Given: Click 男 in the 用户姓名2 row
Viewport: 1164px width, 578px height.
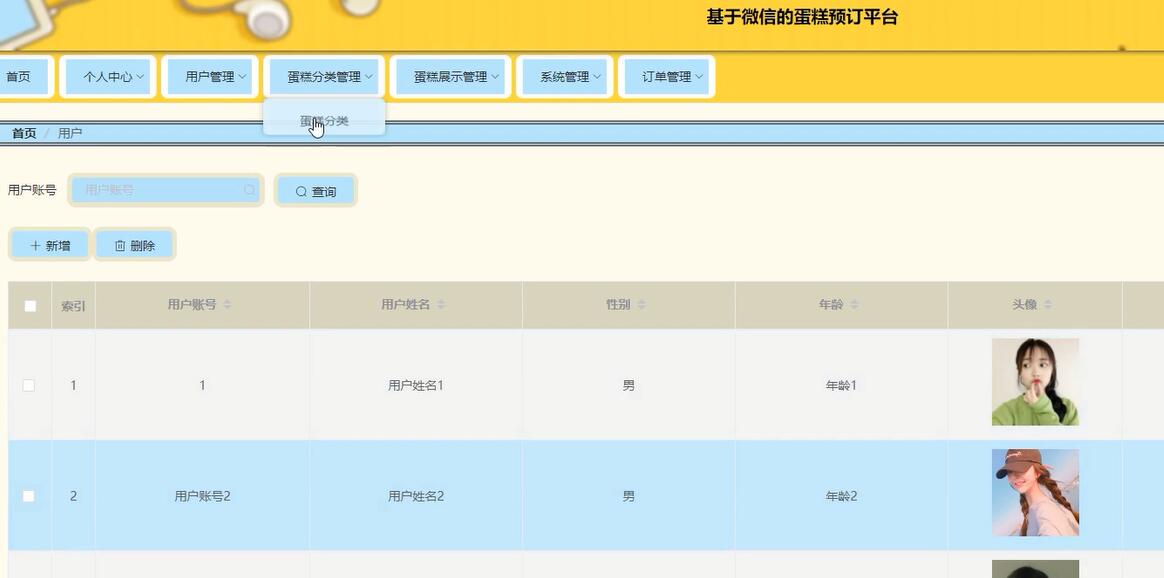Looking at the screenshot, I should coord(628,496).
